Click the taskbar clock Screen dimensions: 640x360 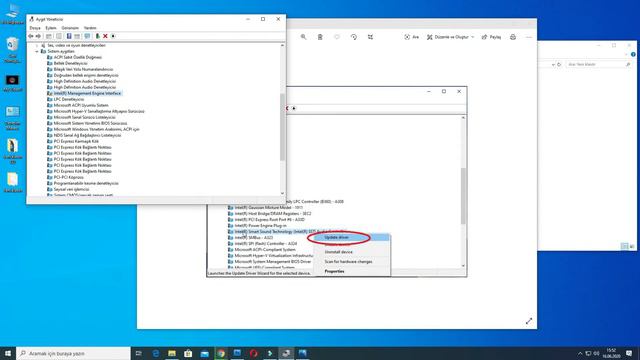[x=611, y=353]
